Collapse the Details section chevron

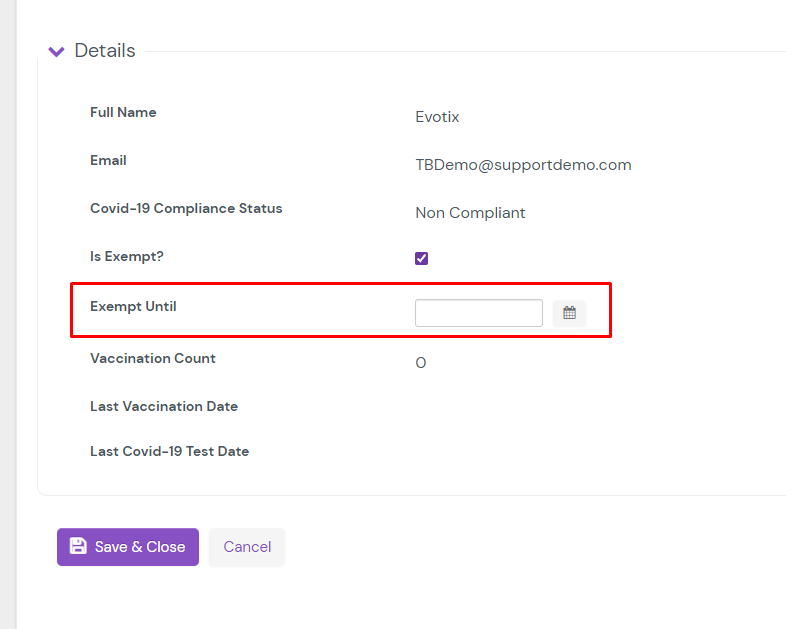pos(57,51)
